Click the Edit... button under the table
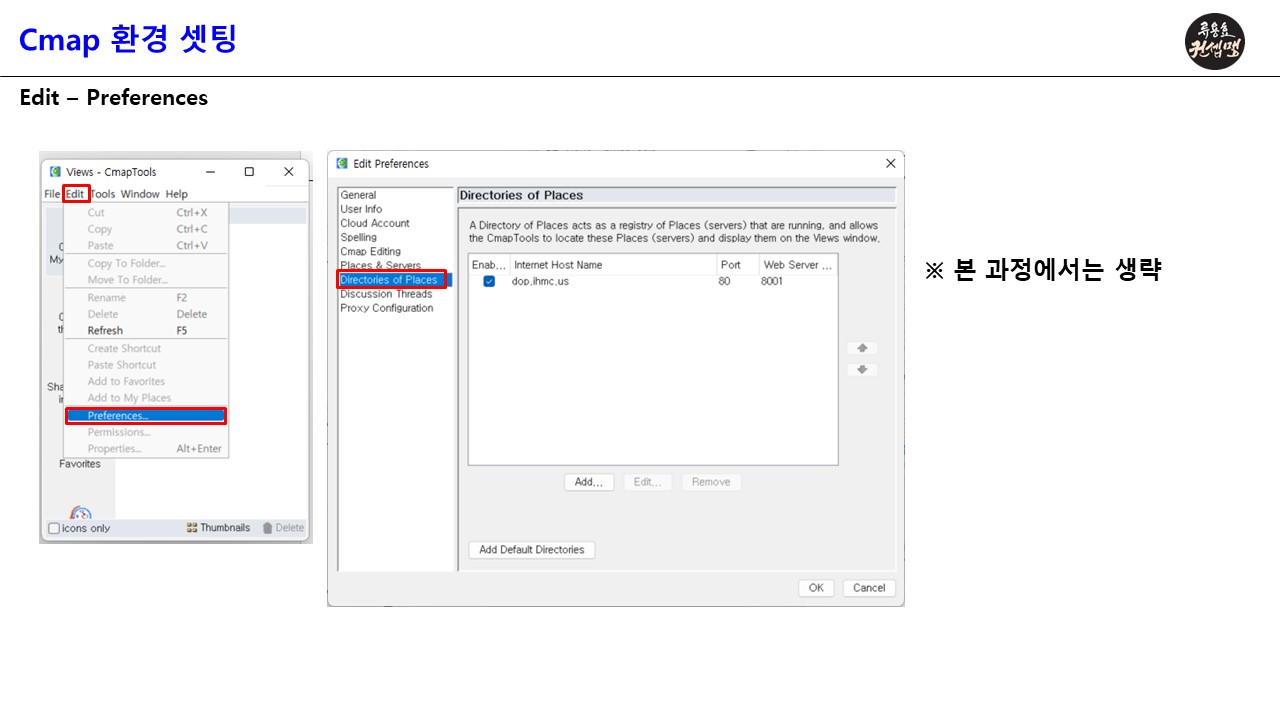Screen dimensions: 1280x720 (648, 482)
